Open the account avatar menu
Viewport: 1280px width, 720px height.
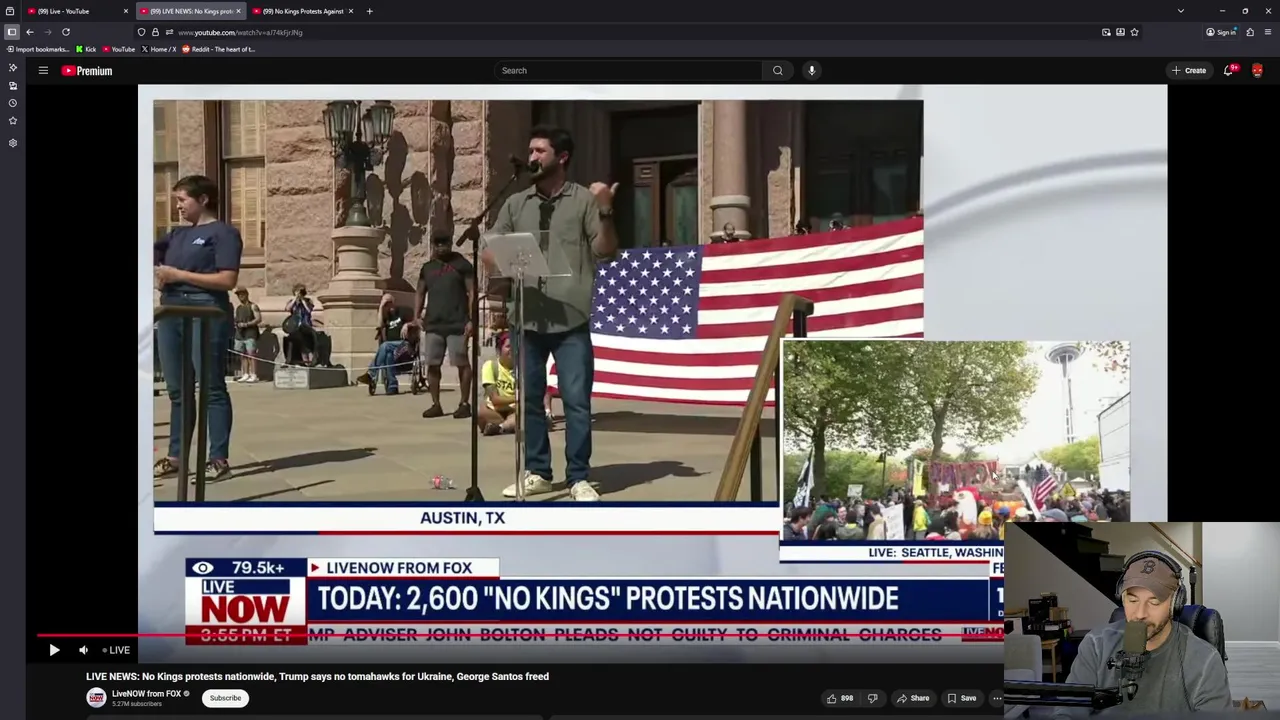(x=1257, y=70)
